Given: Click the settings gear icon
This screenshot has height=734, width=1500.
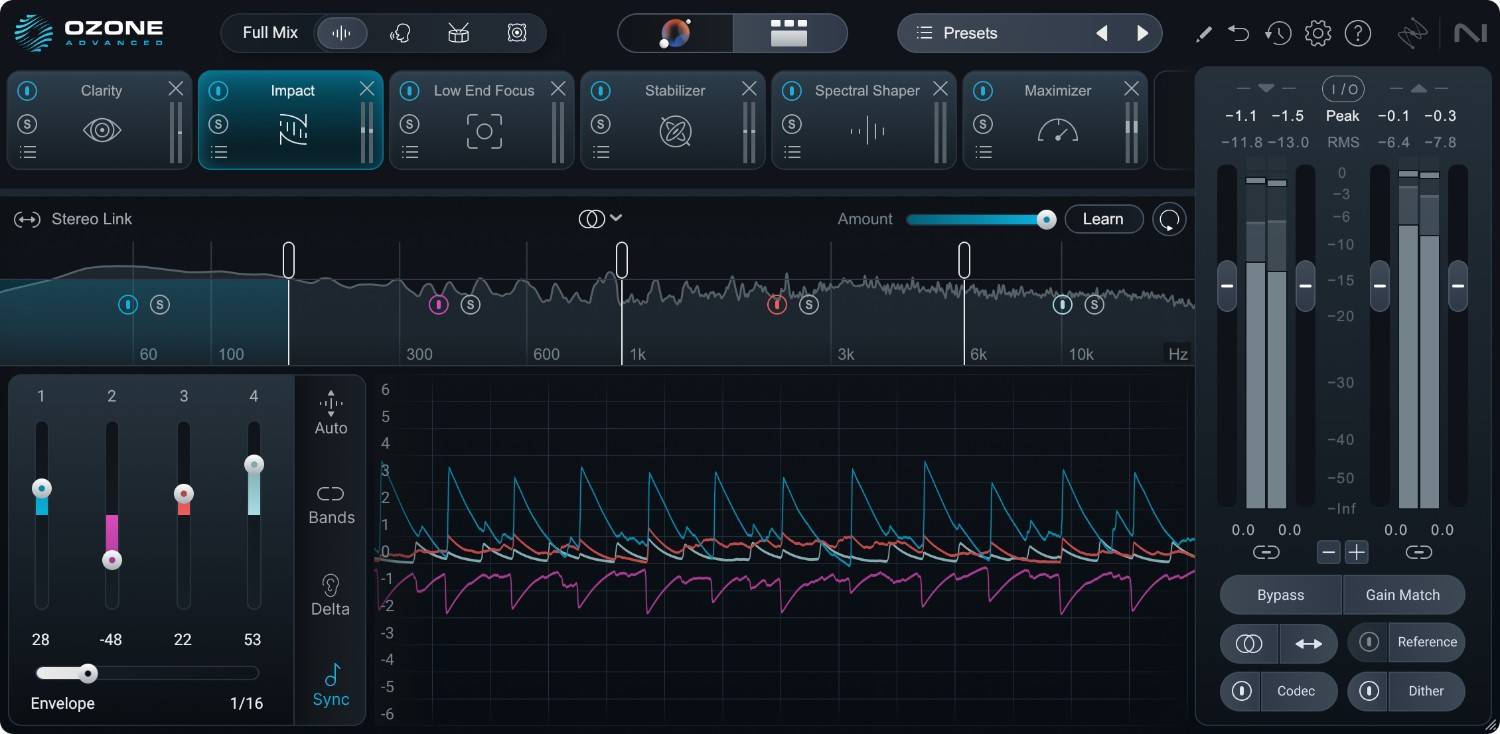Looking at the screenshot, I should pyautogui.click(x=1318, y=33).
